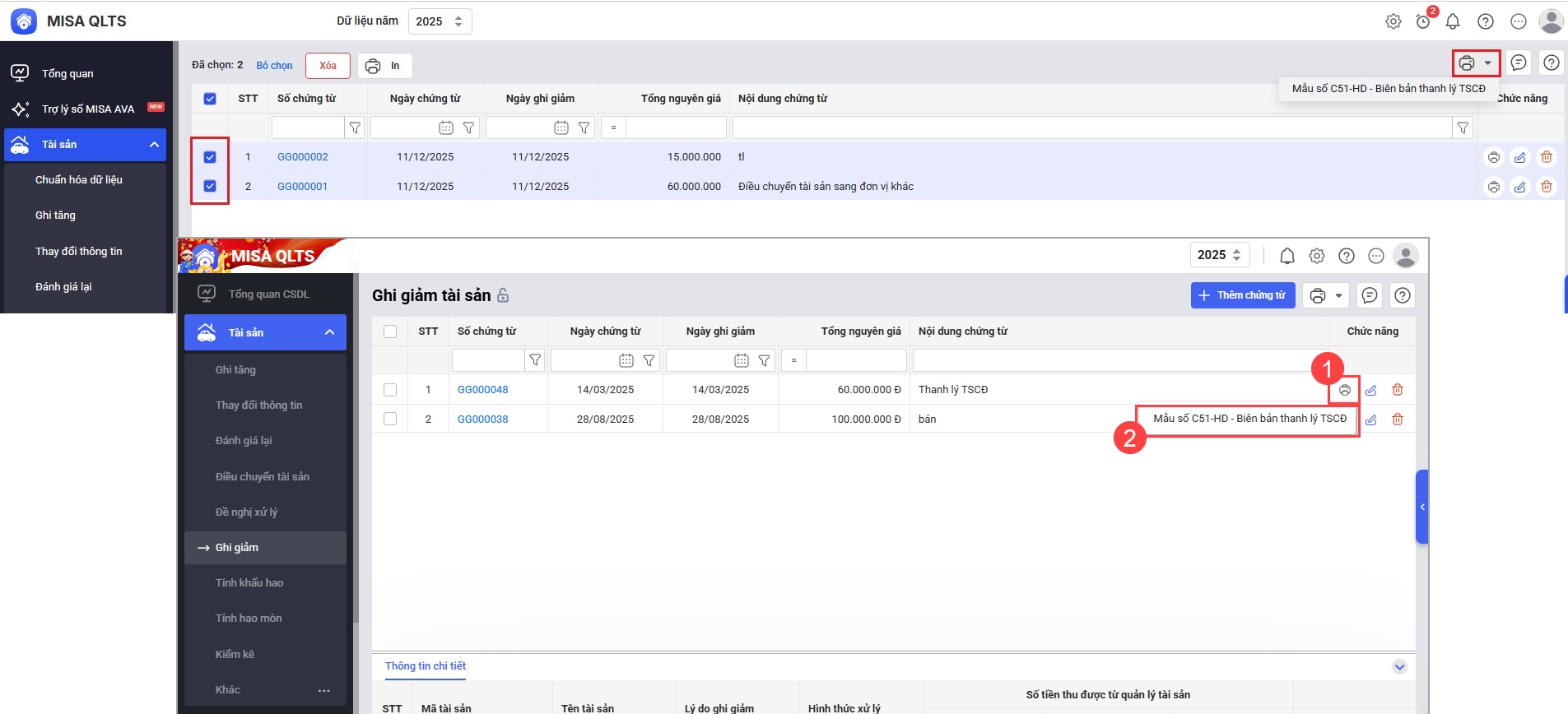Print voucher GG000002 using row print icon

(1493, 157)
